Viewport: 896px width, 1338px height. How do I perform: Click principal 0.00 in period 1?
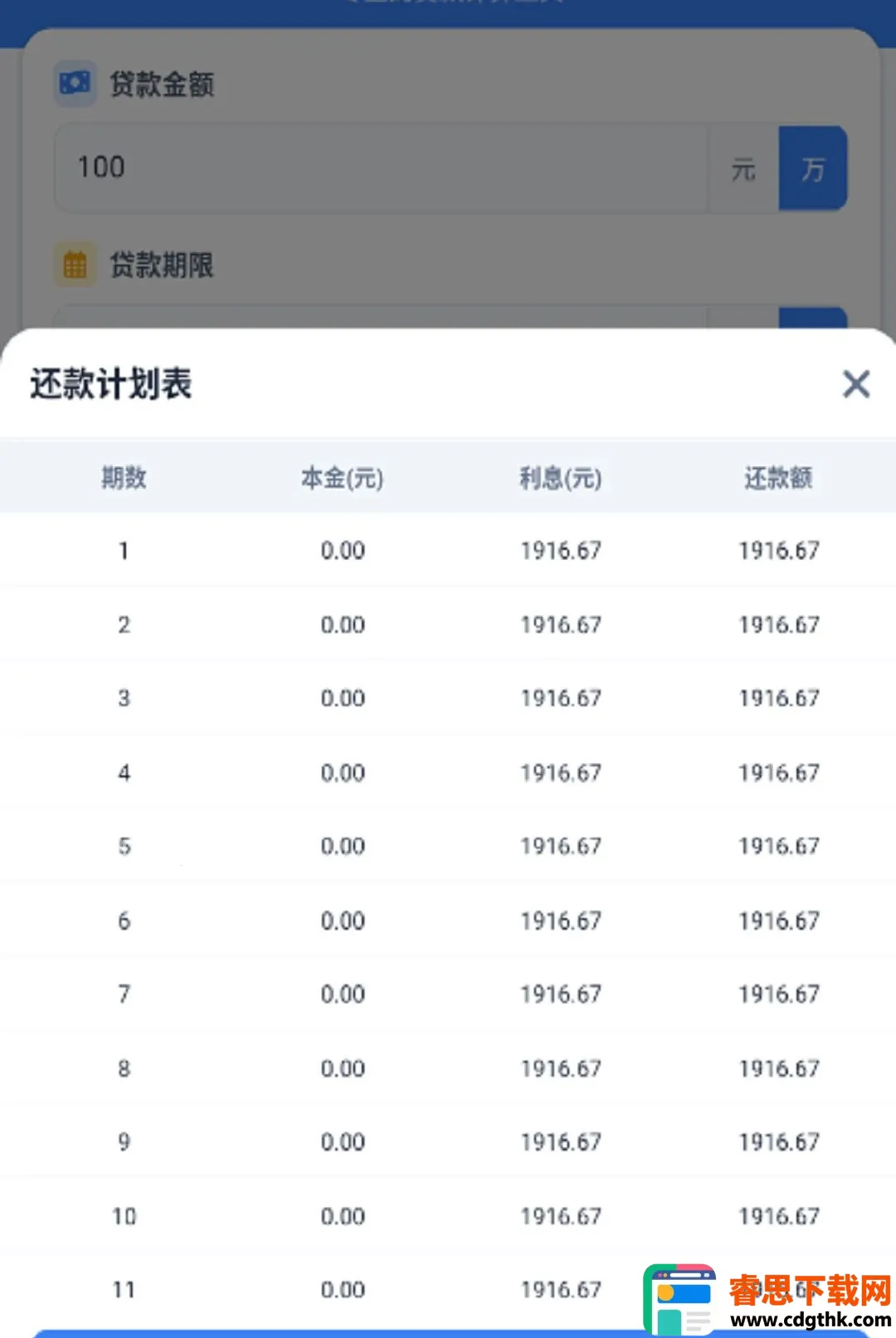tap(343, 550)
